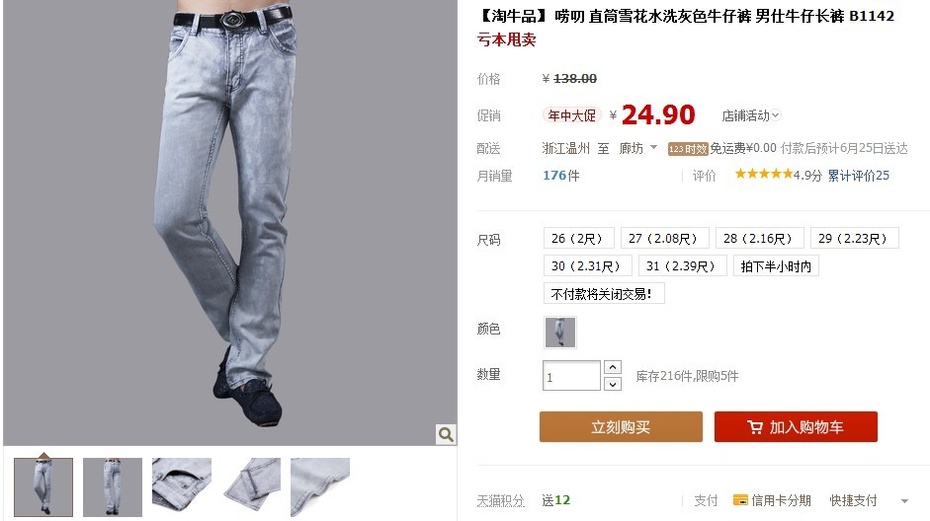Expand payment options arrow after 快捷支付

pyautogui.click(x=904, y=501)
